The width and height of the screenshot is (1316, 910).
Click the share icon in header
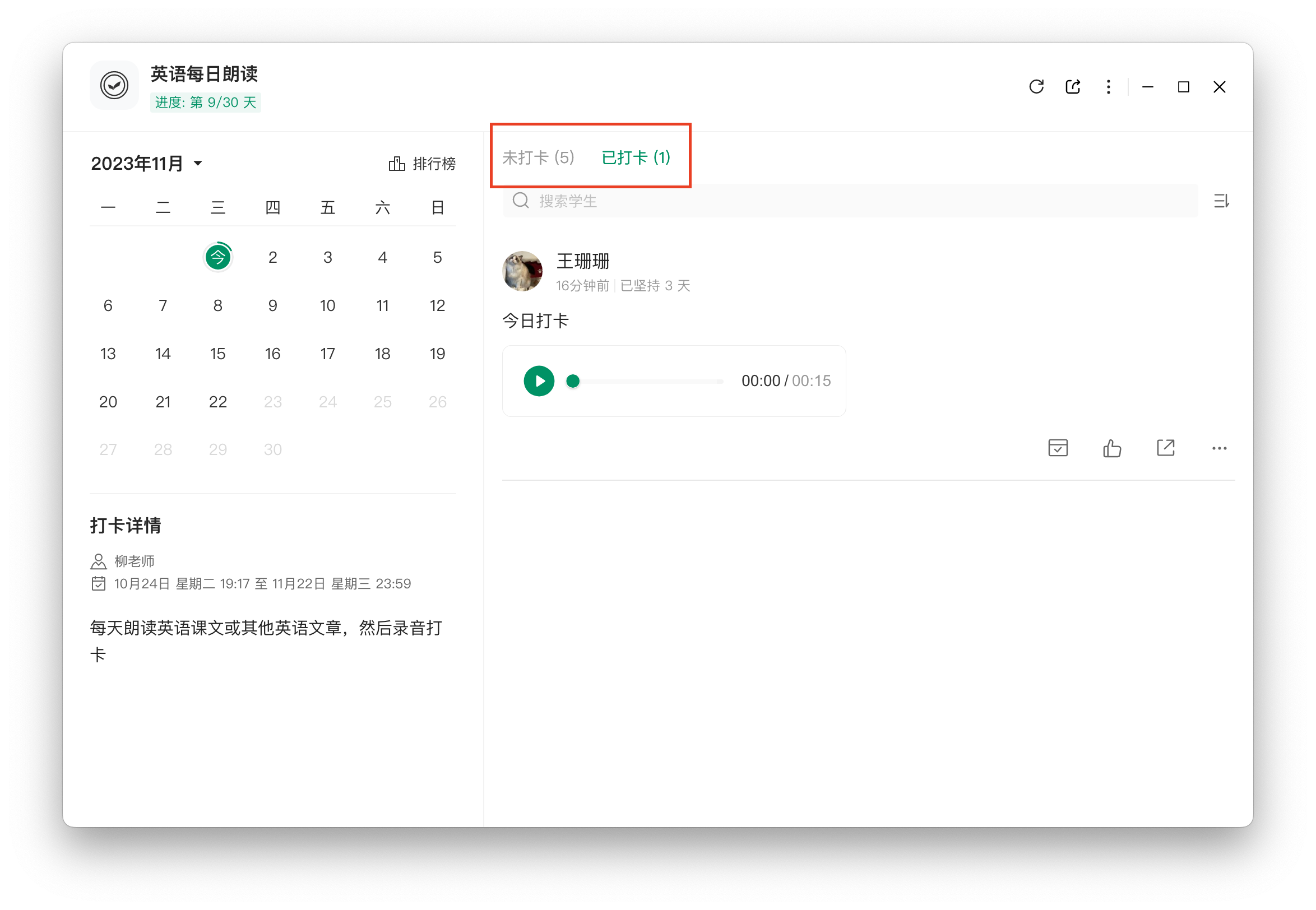1073,87
